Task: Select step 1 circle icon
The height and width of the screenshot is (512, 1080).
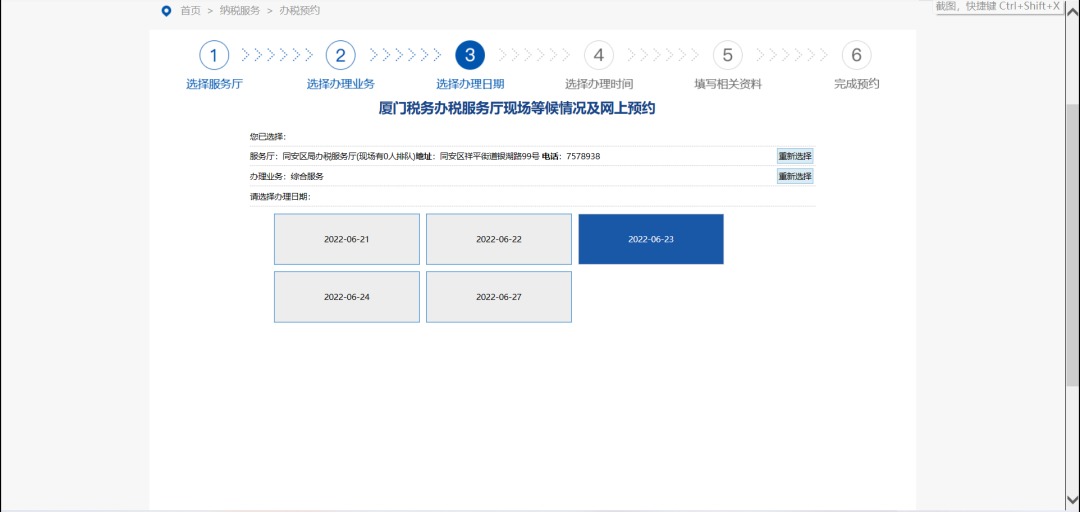Action: [214, 55]
